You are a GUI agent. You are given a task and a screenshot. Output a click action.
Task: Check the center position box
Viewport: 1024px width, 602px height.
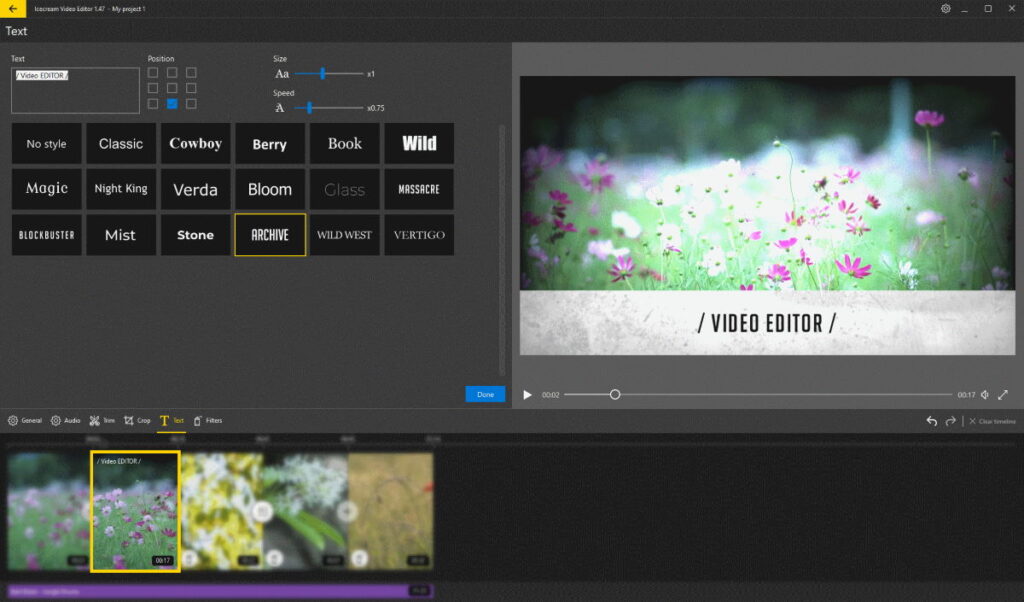(x=171, y=88)
